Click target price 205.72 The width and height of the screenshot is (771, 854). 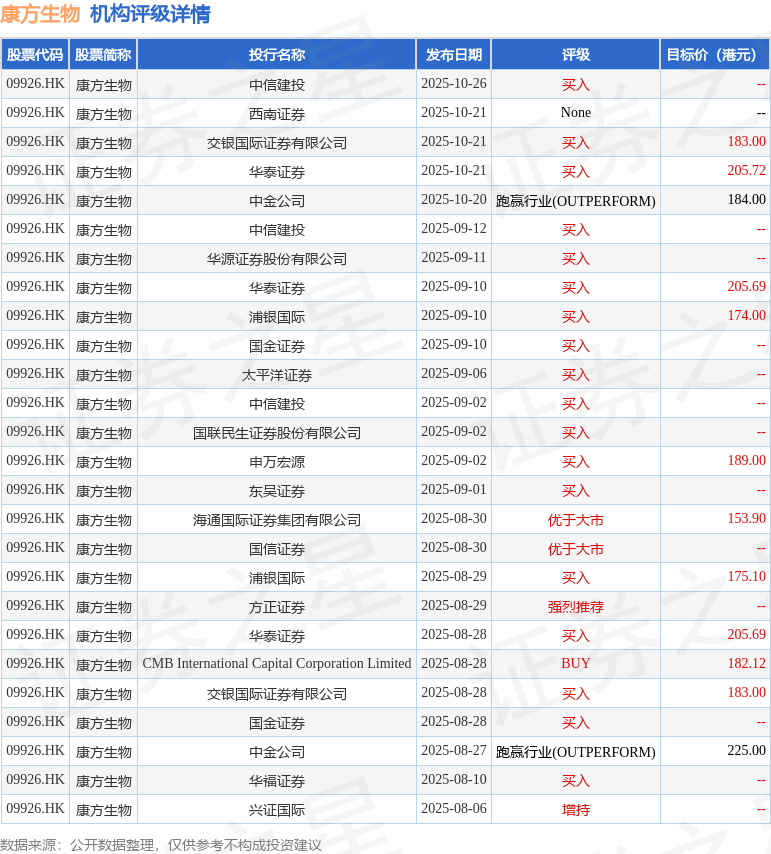point(746,170)
